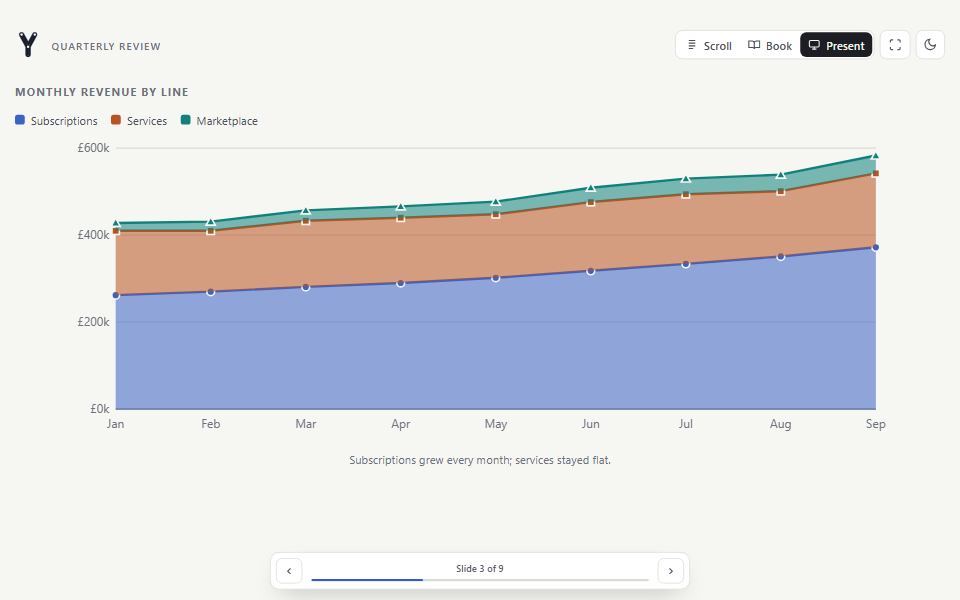Click the Sep Services square marker
960x600 pixels.
876,173
